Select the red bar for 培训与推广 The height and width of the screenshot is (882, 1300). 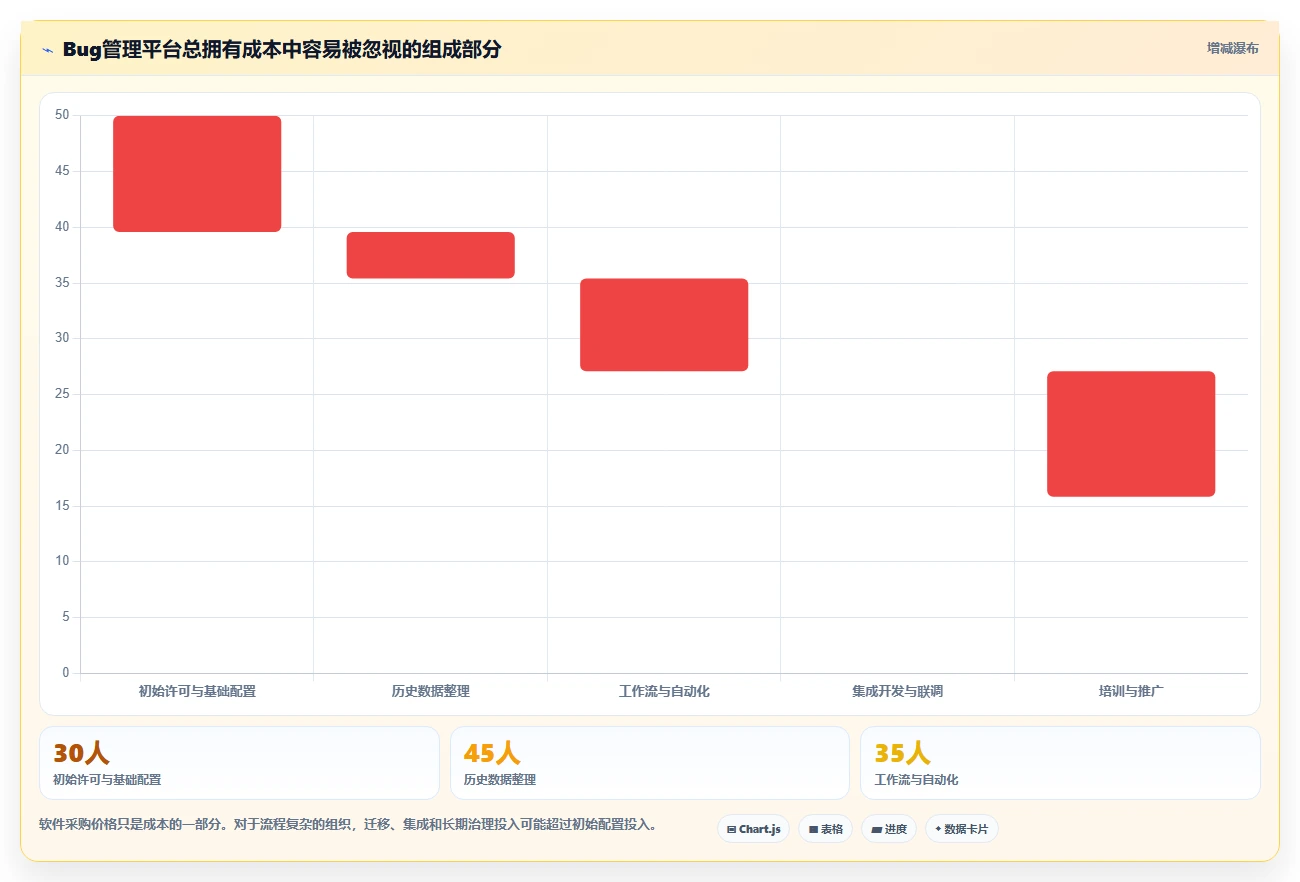[x=1131, y=434]
